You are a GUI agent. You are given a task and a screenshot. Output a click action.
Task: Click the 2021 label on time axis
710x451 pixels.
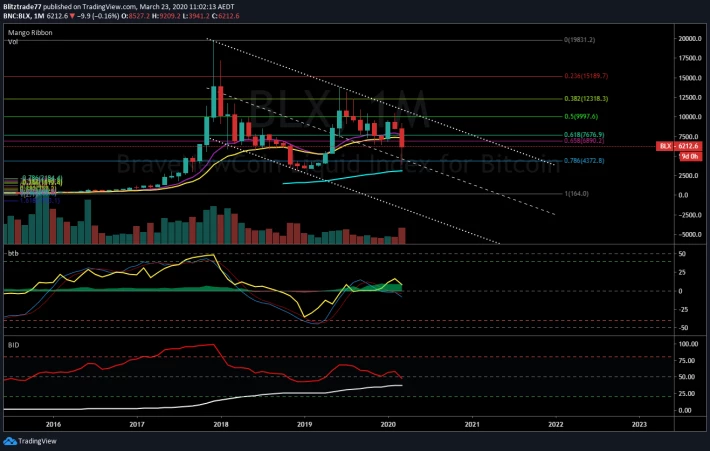[x=472, y=424]
